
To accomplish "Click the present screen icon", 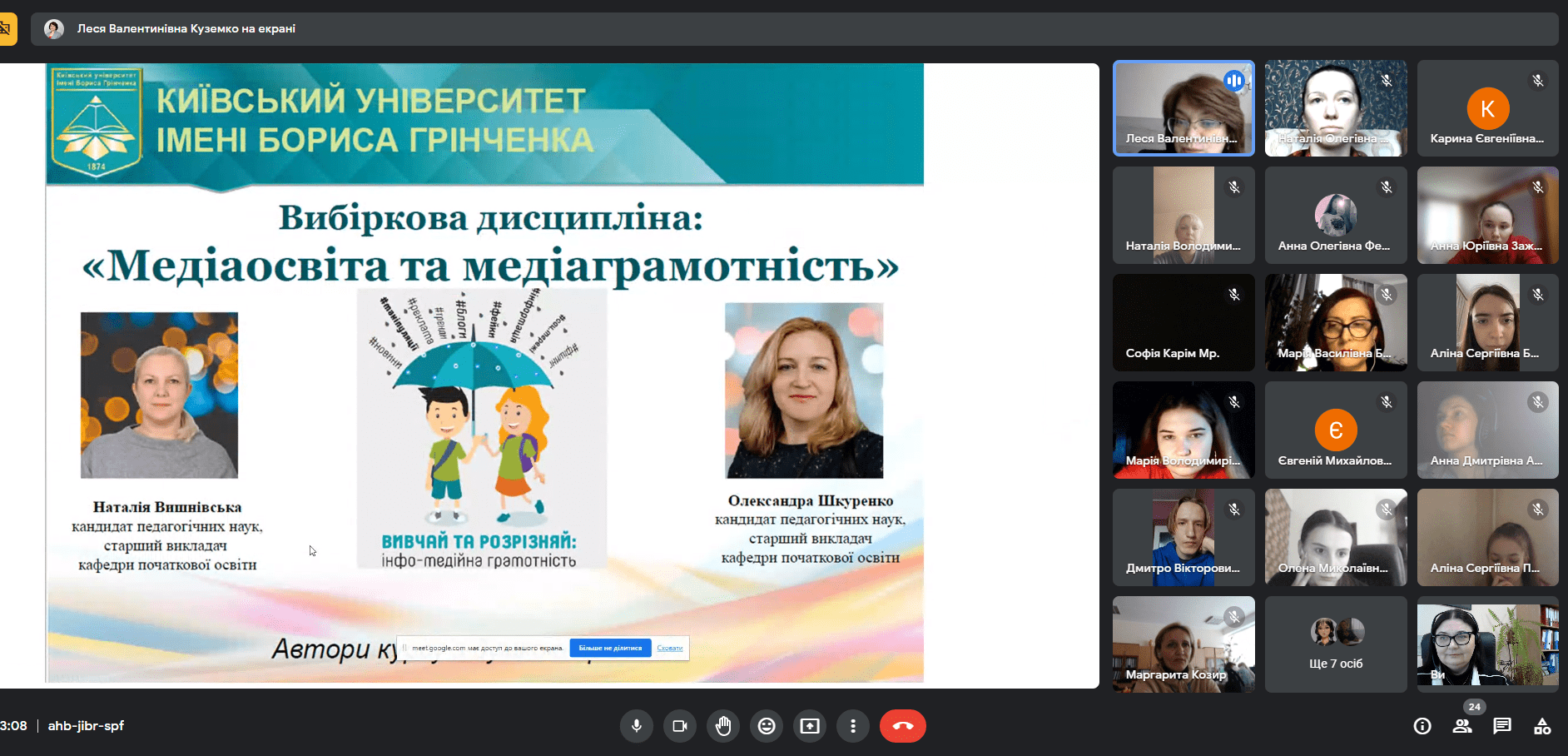I will (x=810, y=726).
